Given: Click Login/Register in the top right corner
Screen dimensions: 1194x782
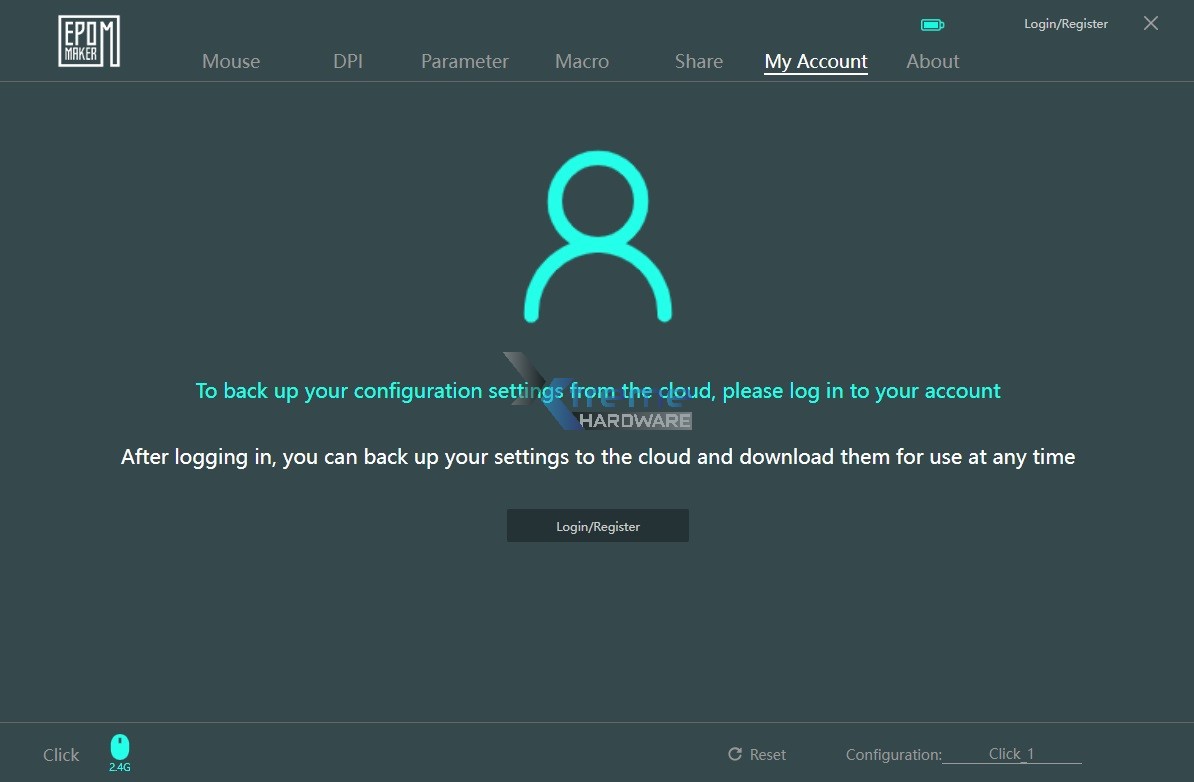Looking at the screenshot, I should tap(1065, 23).
